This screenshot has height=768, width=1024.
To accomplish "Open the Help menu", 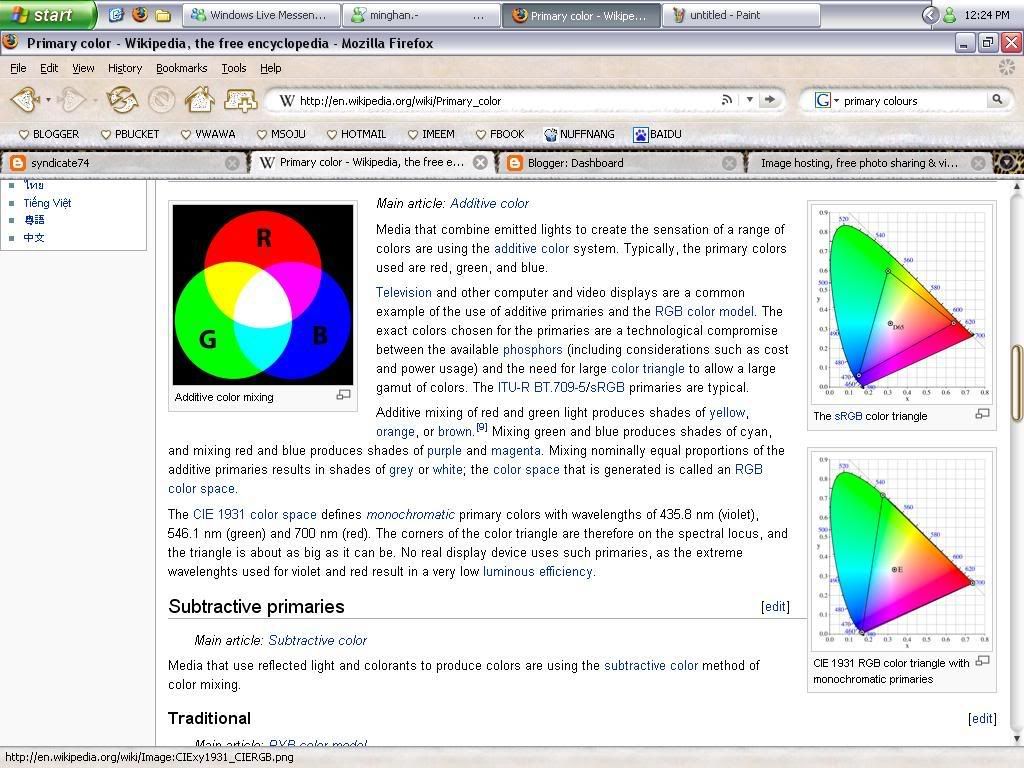I will coord(270,68).
